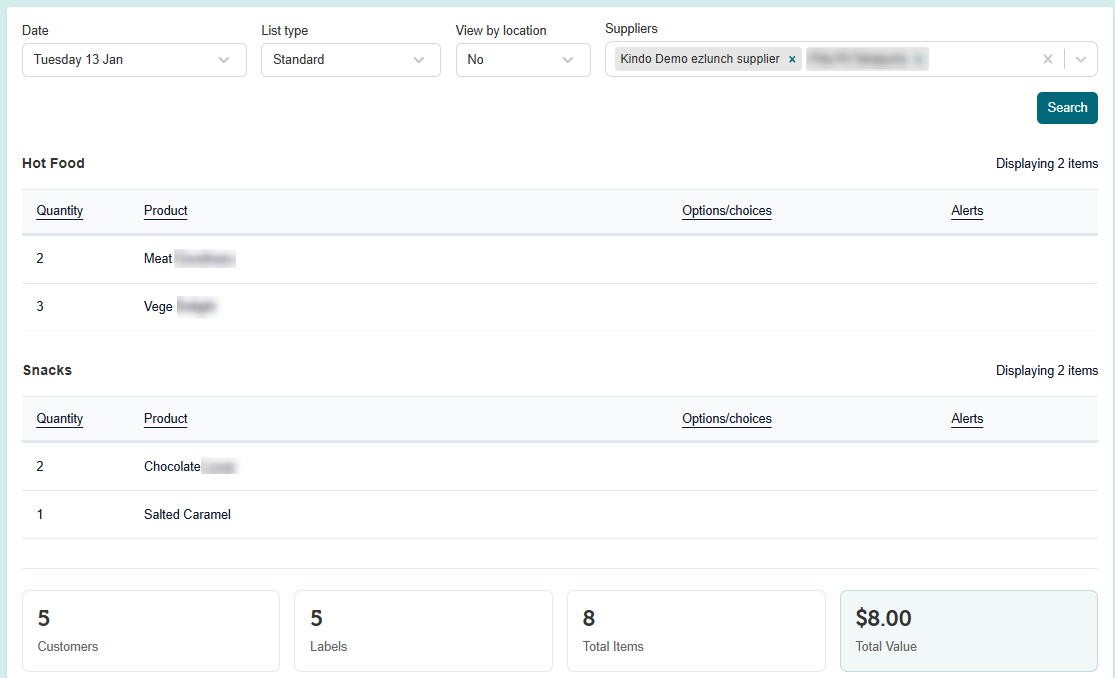Open the Date dropdown
The width and height of the screenshot is (1115, 678).
pyautogui.click(x=134, y=60)
